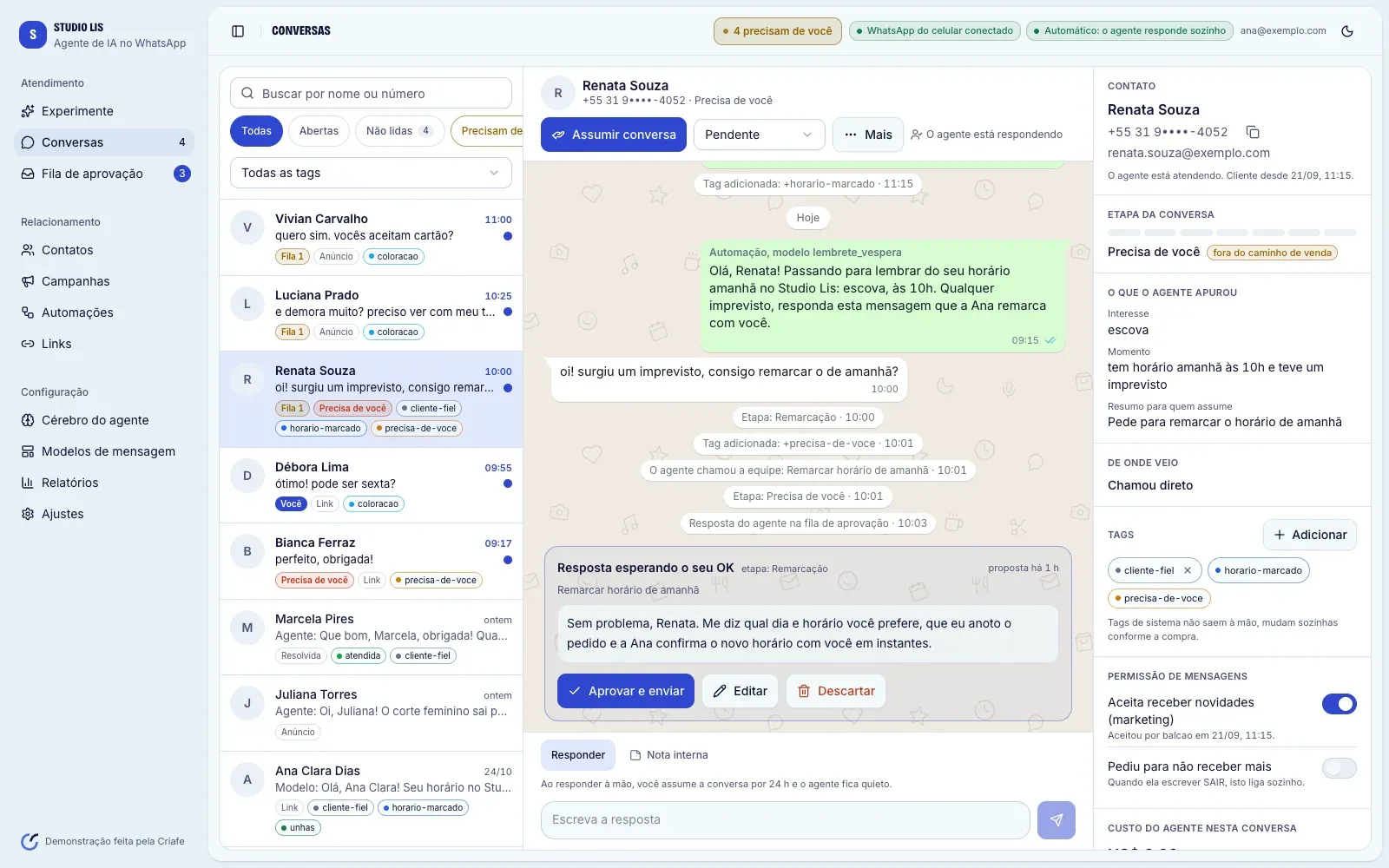Click the Studio Lis logo avatar
The width and height of the screenshot is (1389, 868).
pos(33,35)
